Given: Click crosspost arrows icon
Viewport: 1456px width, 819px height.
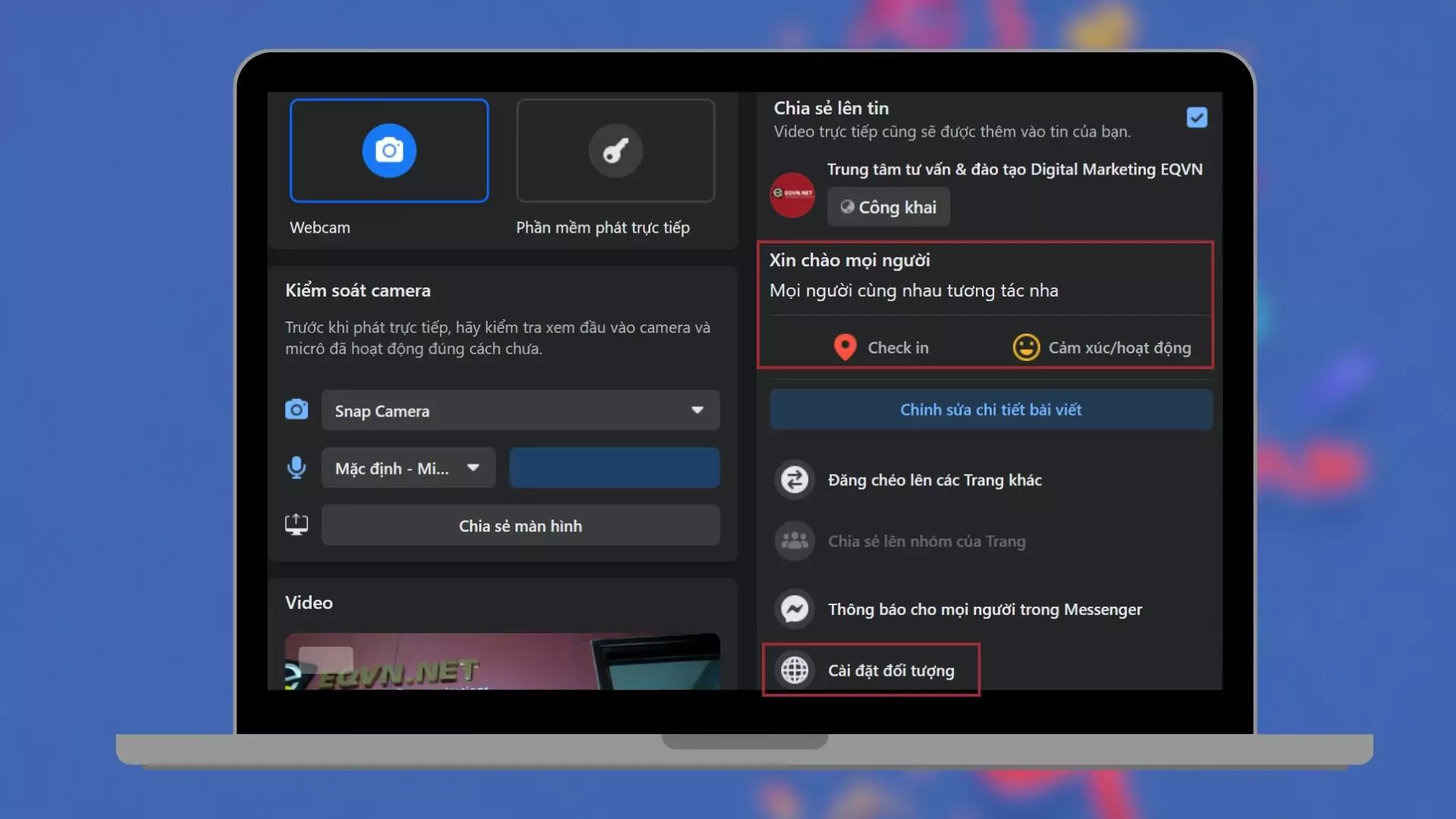Looking at the screenshot, I should [x=795, y=480].
